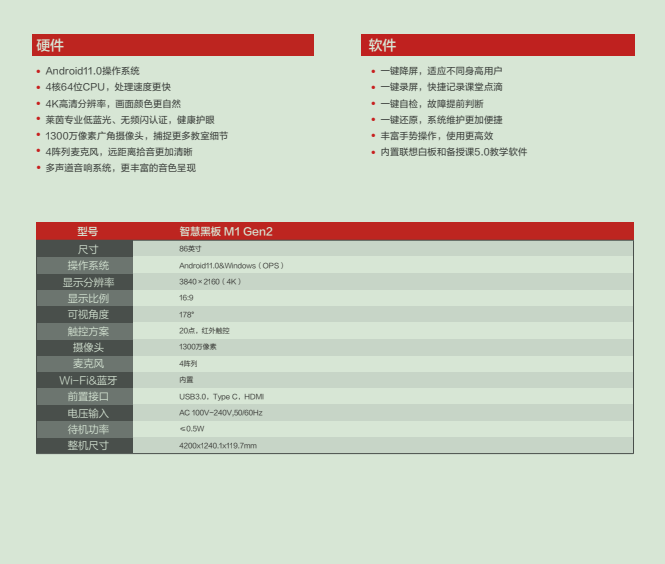Click the AC 100V-240V,50/60Hz value
The height and width of the screenshot is (564, 665).
[221, 413]
